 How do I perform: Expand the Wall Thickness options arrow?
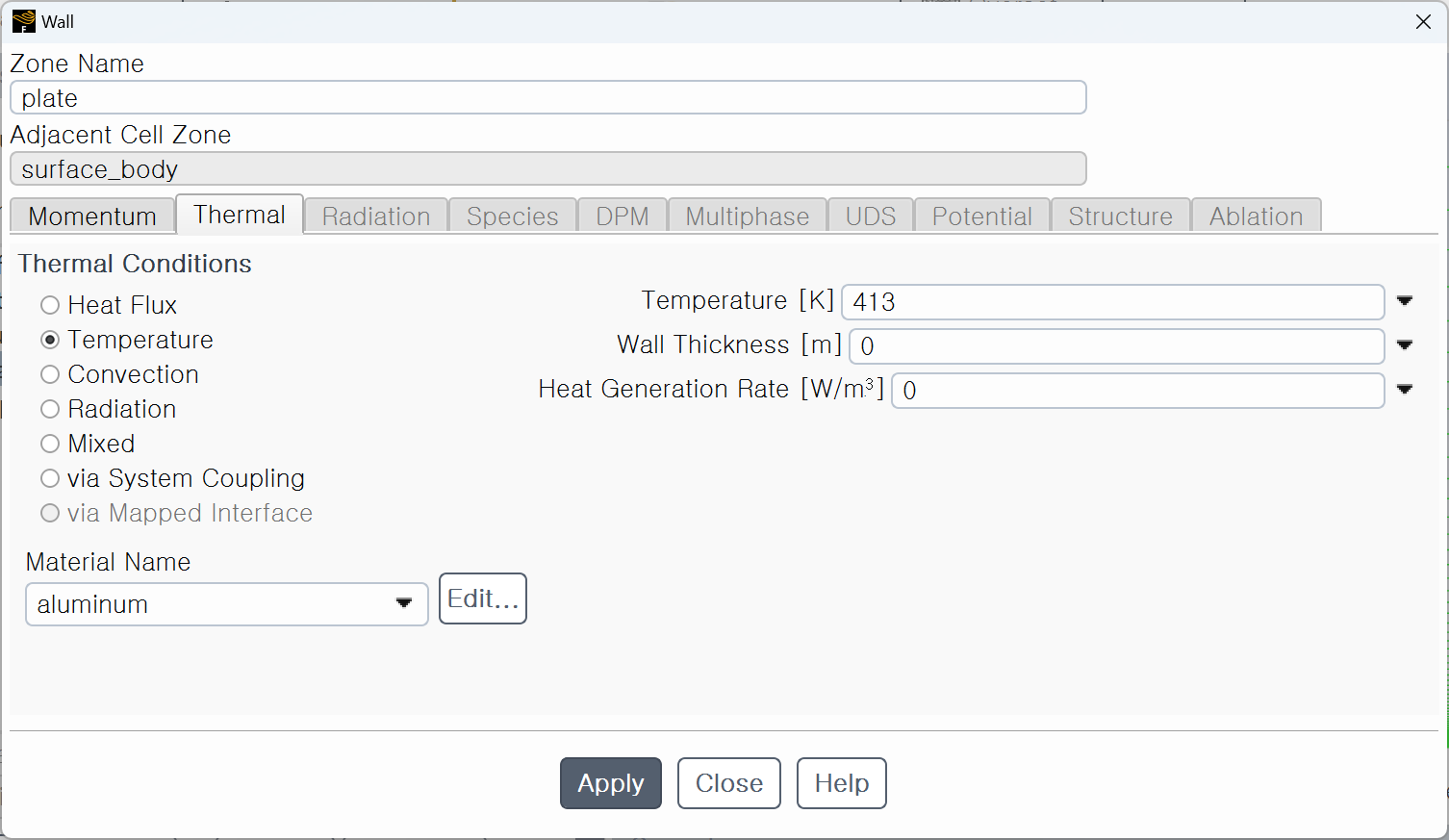[1405, 345]
